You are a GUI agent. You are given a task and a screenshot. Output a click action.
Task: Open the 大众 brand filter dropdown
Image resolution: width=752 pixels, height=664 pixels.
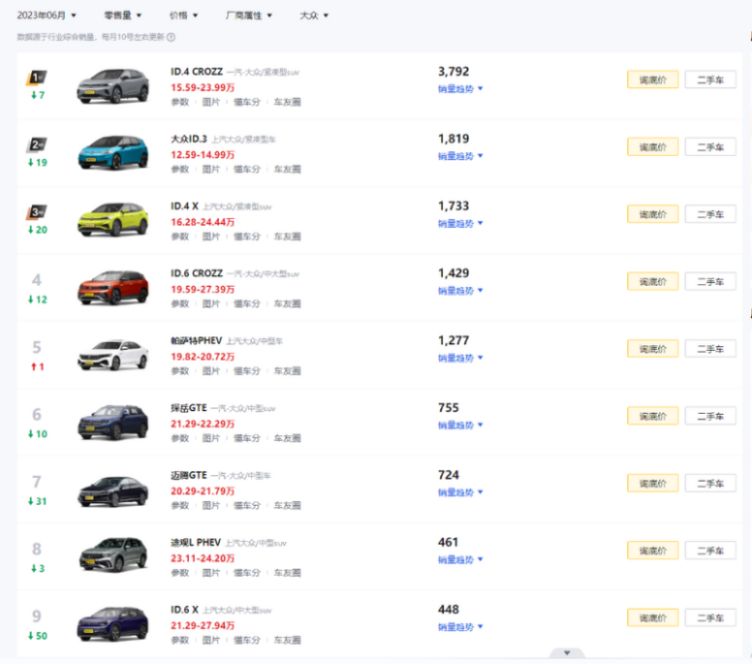(x=314, y=16)
